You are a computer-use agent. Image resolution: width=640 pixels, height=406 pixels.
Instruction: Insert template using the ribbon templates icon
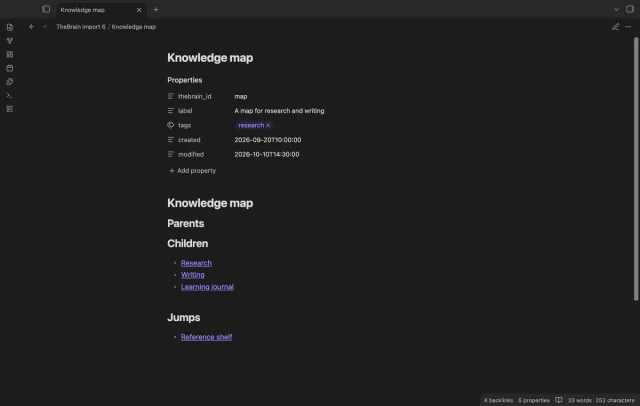click(x=10, y=82)
